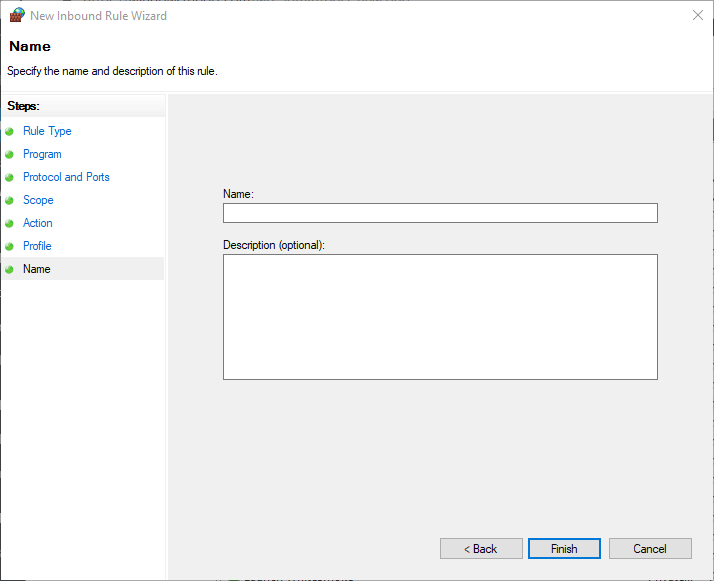Screen dimensions: 714x581
Task: Return to the Scope step link
Action: click(38, 200)
